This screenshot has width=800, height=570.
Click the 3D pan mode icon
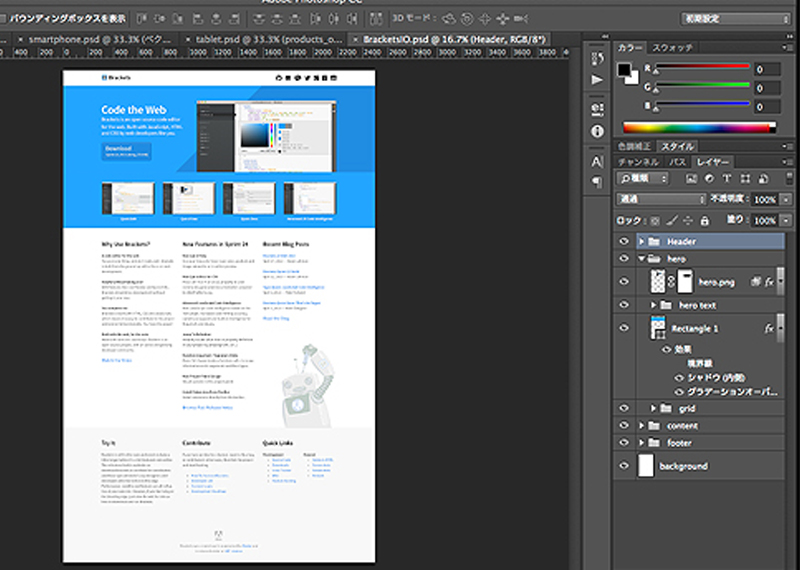click(x=485, y=19)
